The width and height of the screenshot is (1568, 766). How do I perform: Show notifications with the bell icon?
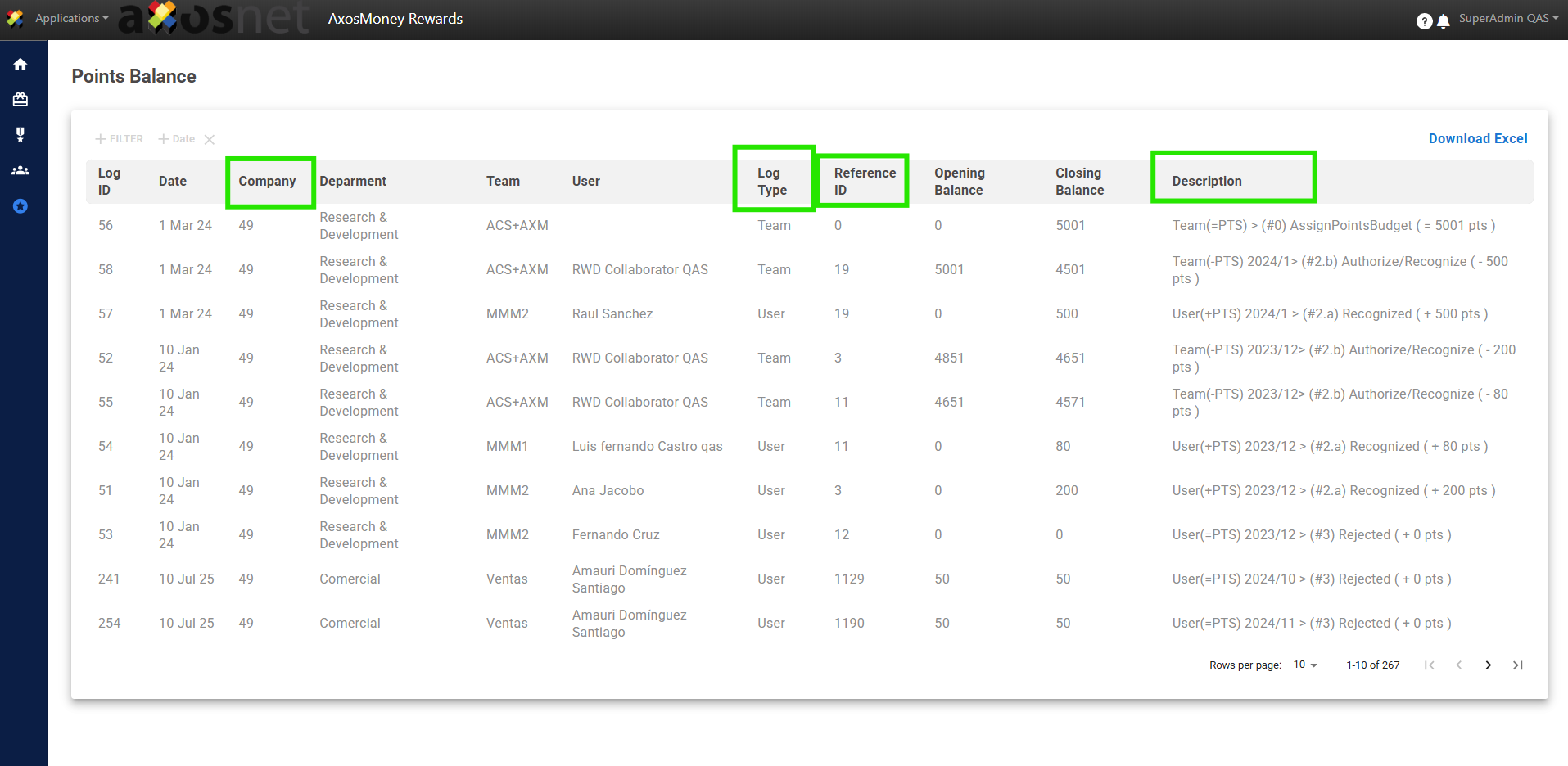[x=1444, y=21]
